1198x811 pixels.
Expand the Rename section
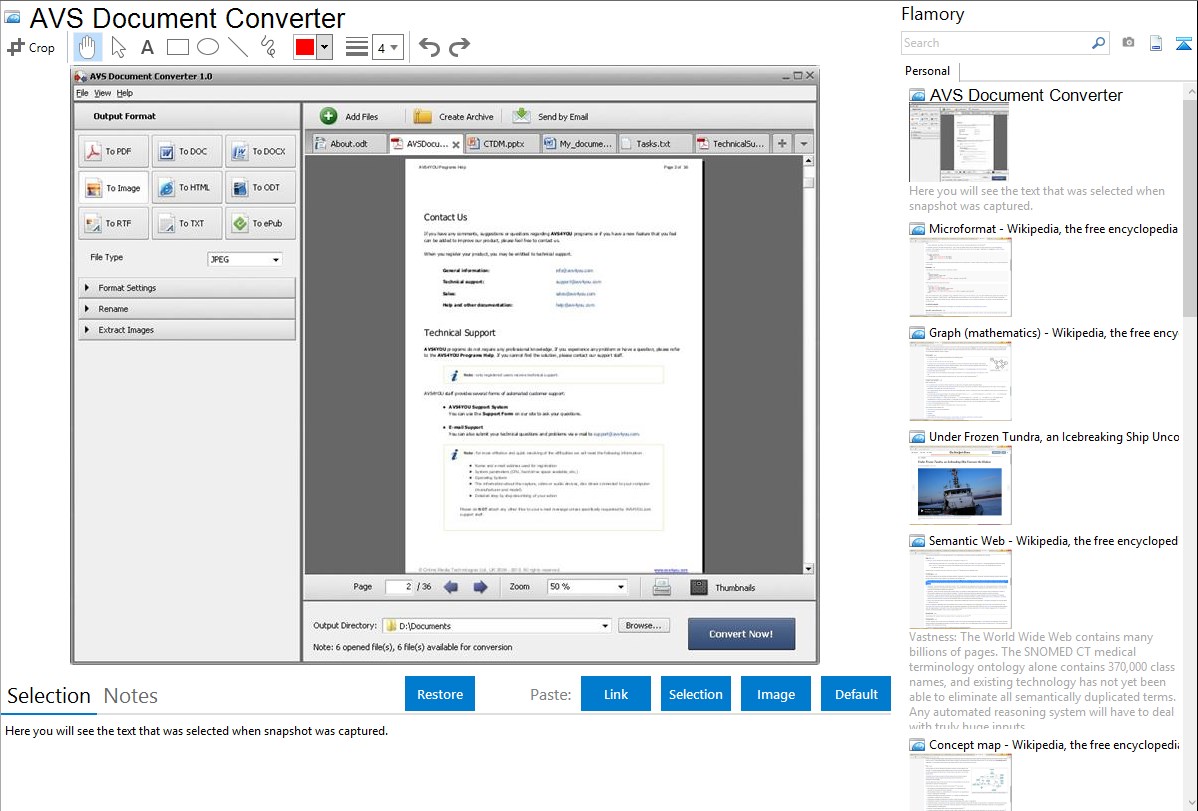(x=186, y=309)
